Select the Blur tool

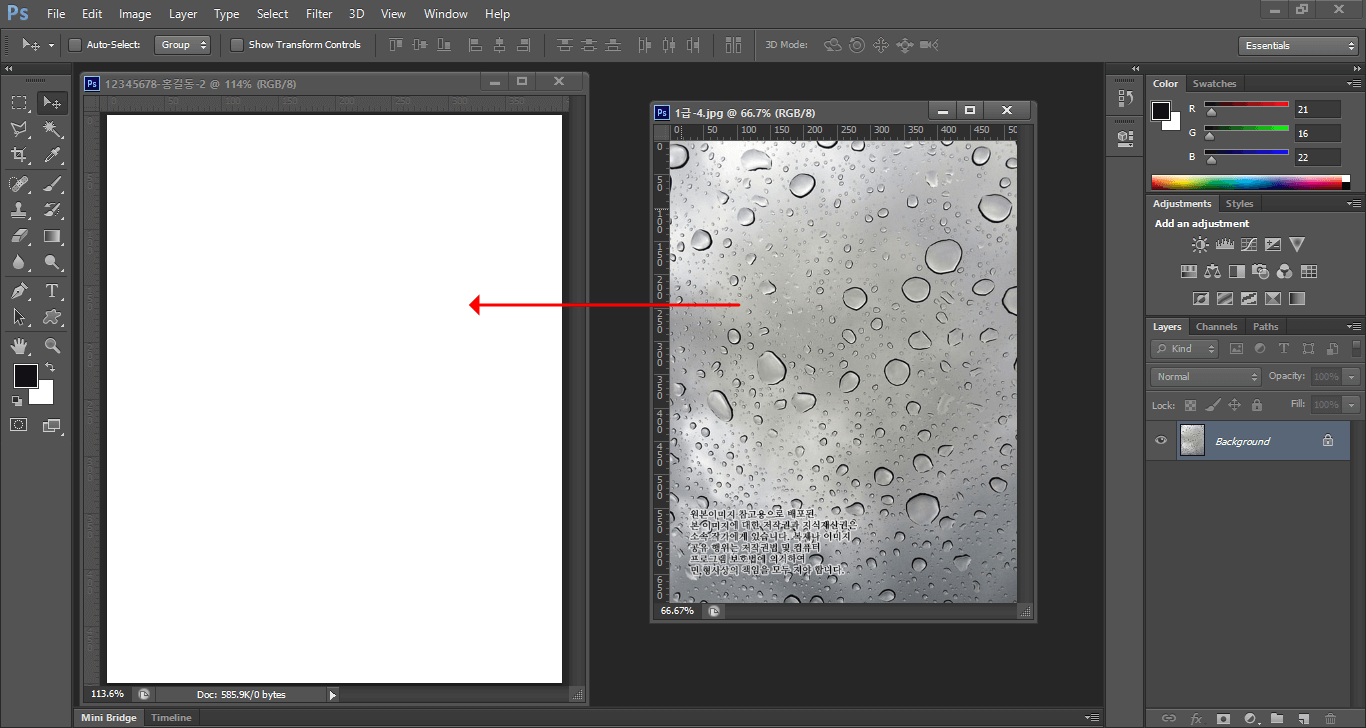(x=19, y=263)
